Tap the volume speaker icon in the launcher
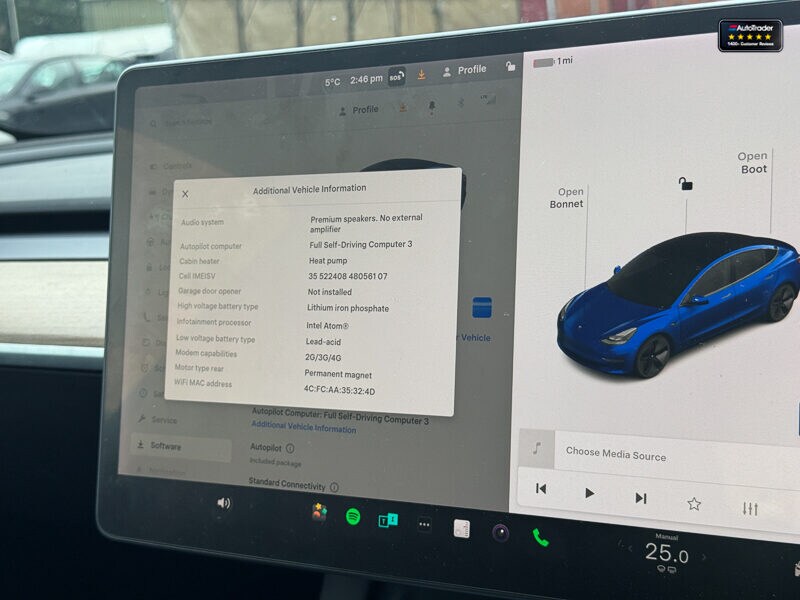 pos(224,503)
